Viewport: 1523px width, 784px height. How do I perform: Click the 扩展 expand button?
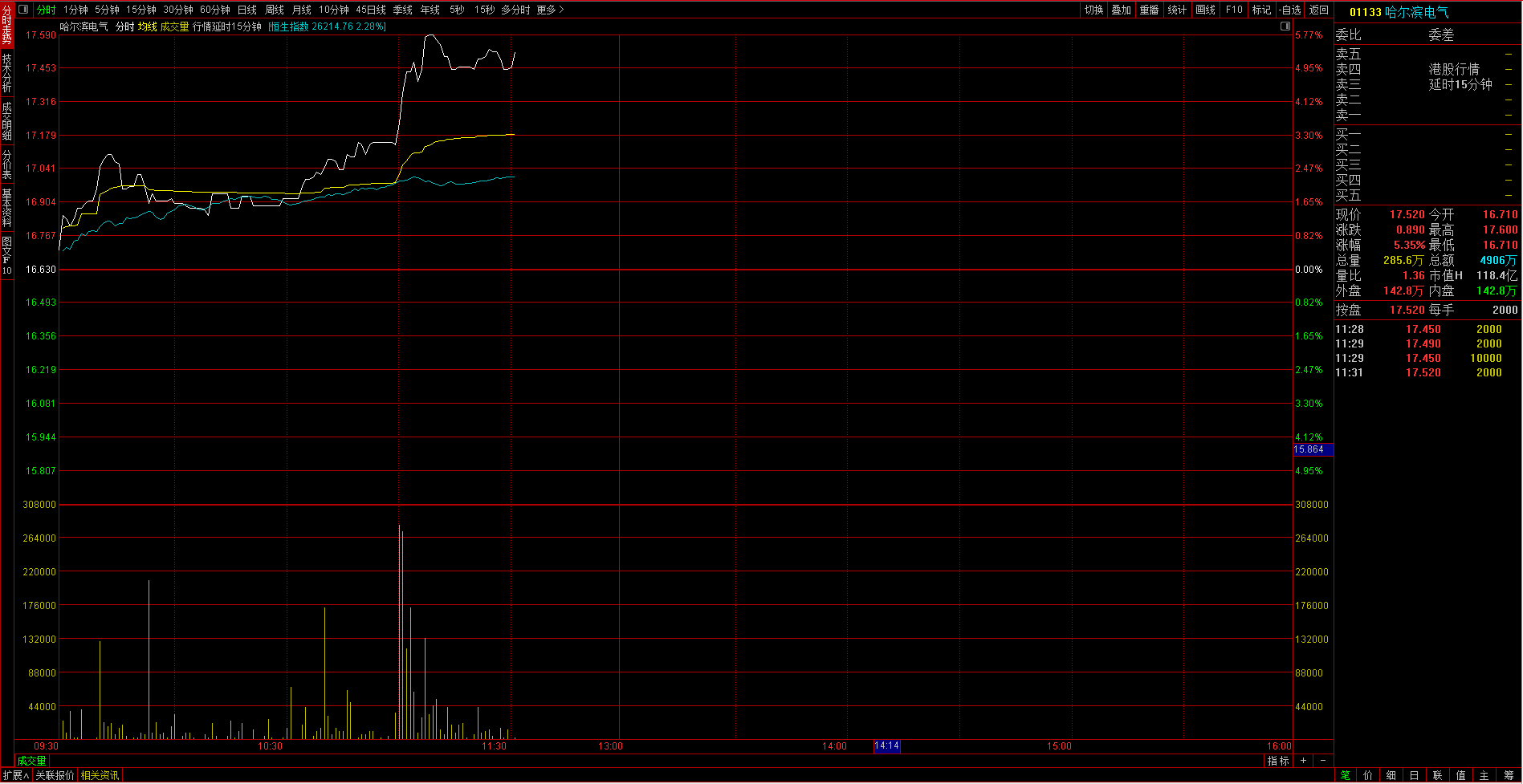[15, 775]
